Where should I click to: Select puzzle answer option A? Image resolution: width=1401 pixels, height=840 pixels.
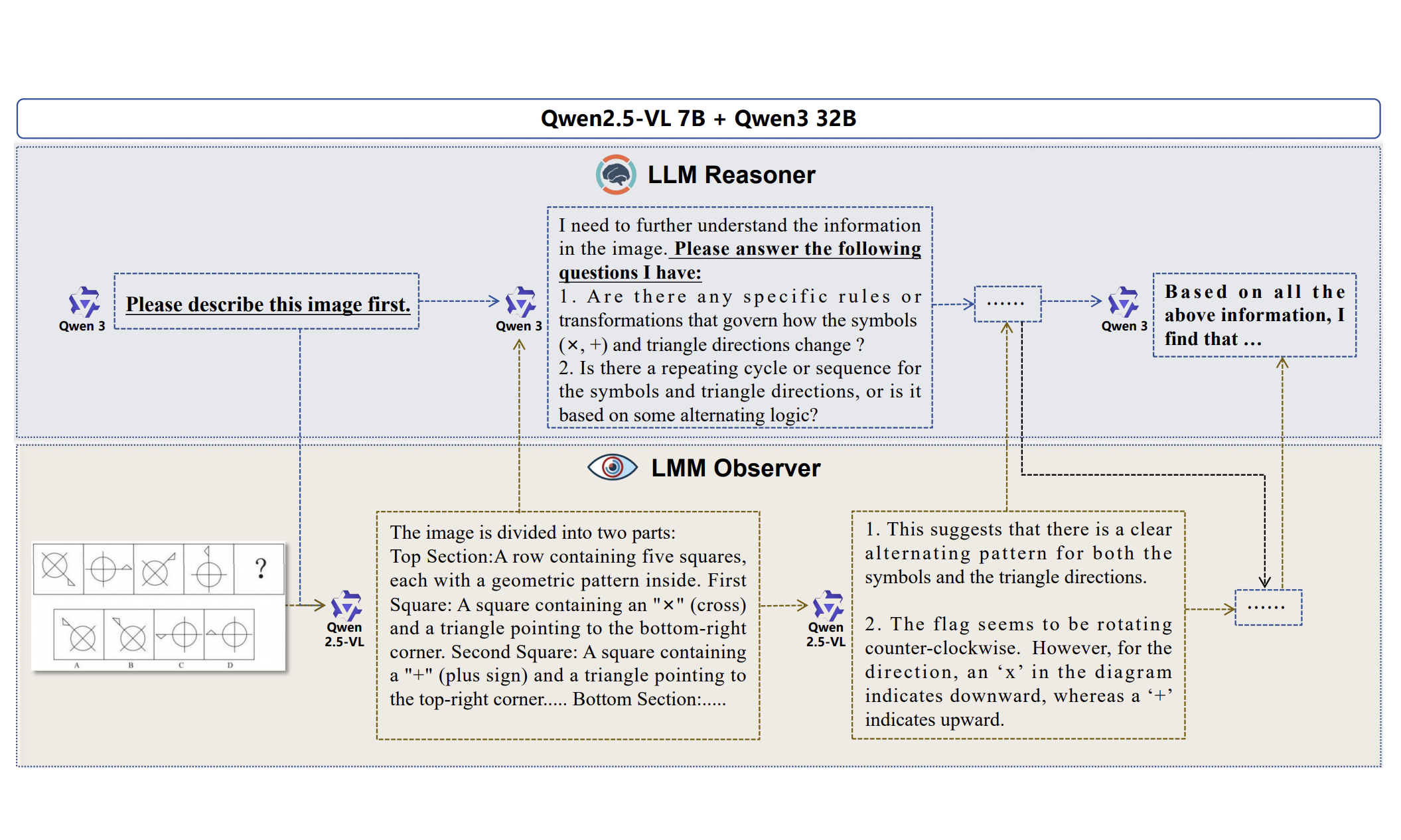(79, 636)
